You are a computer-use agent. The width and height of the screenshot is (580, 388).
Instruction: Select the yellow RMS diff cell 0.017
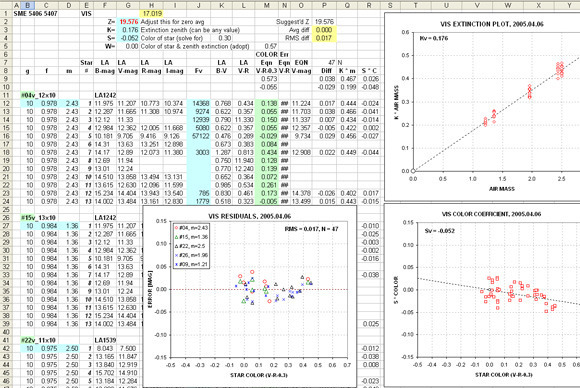[324, 38]
